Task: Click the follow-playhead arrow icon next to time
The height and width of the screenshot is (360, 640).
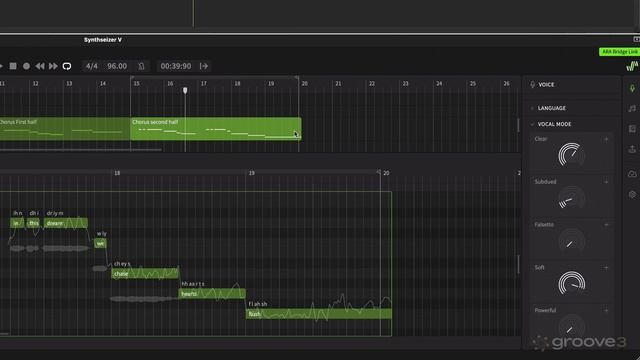Action: click(x=204, y=66)
